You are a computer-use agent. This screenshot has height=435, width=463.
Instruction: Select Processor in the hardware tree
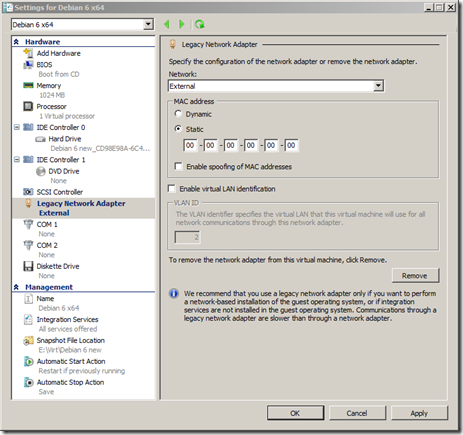click(51, 107)
